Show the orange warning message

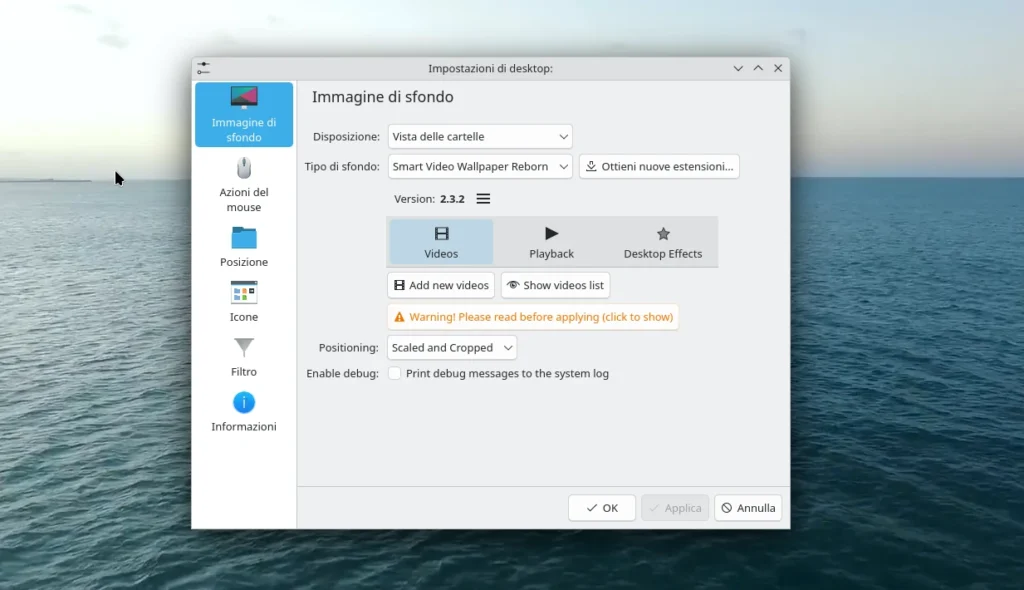point(533,317)
